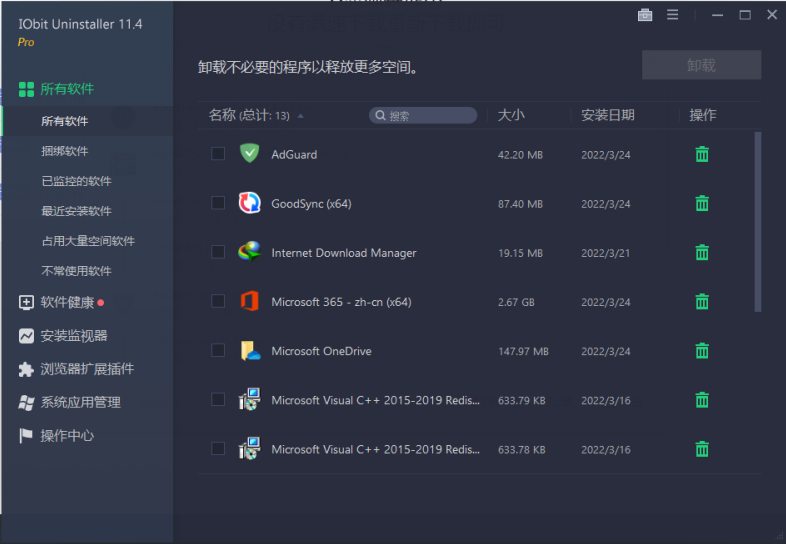
Task: Click the uninstall trash icon for GoodSync
Action: pyautogui.click(x=702, y=203)
